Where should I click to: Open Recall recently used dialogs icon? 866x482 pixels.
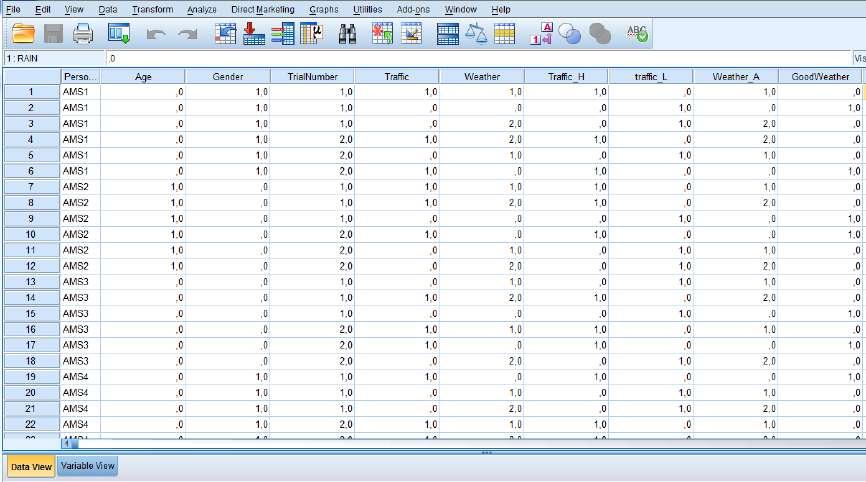pos(119,34)
